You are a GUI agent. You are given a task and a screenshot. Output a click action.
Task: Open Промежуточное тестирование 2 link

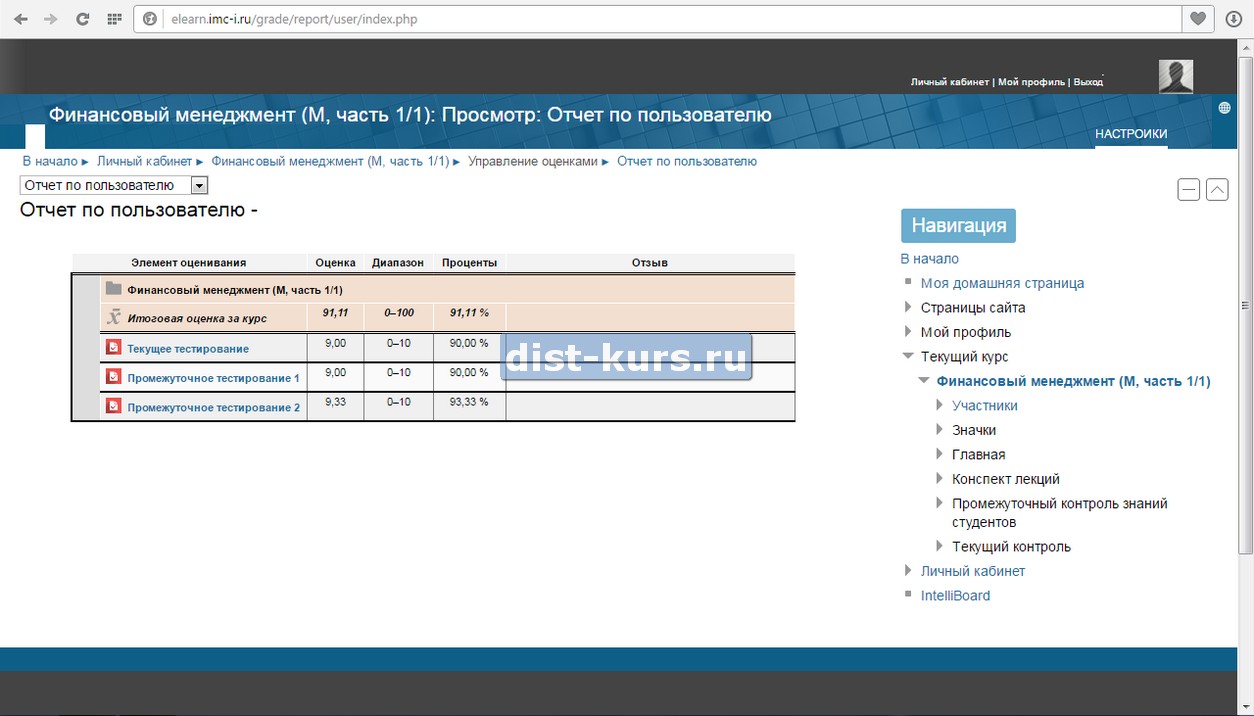(x=214, y=407)
